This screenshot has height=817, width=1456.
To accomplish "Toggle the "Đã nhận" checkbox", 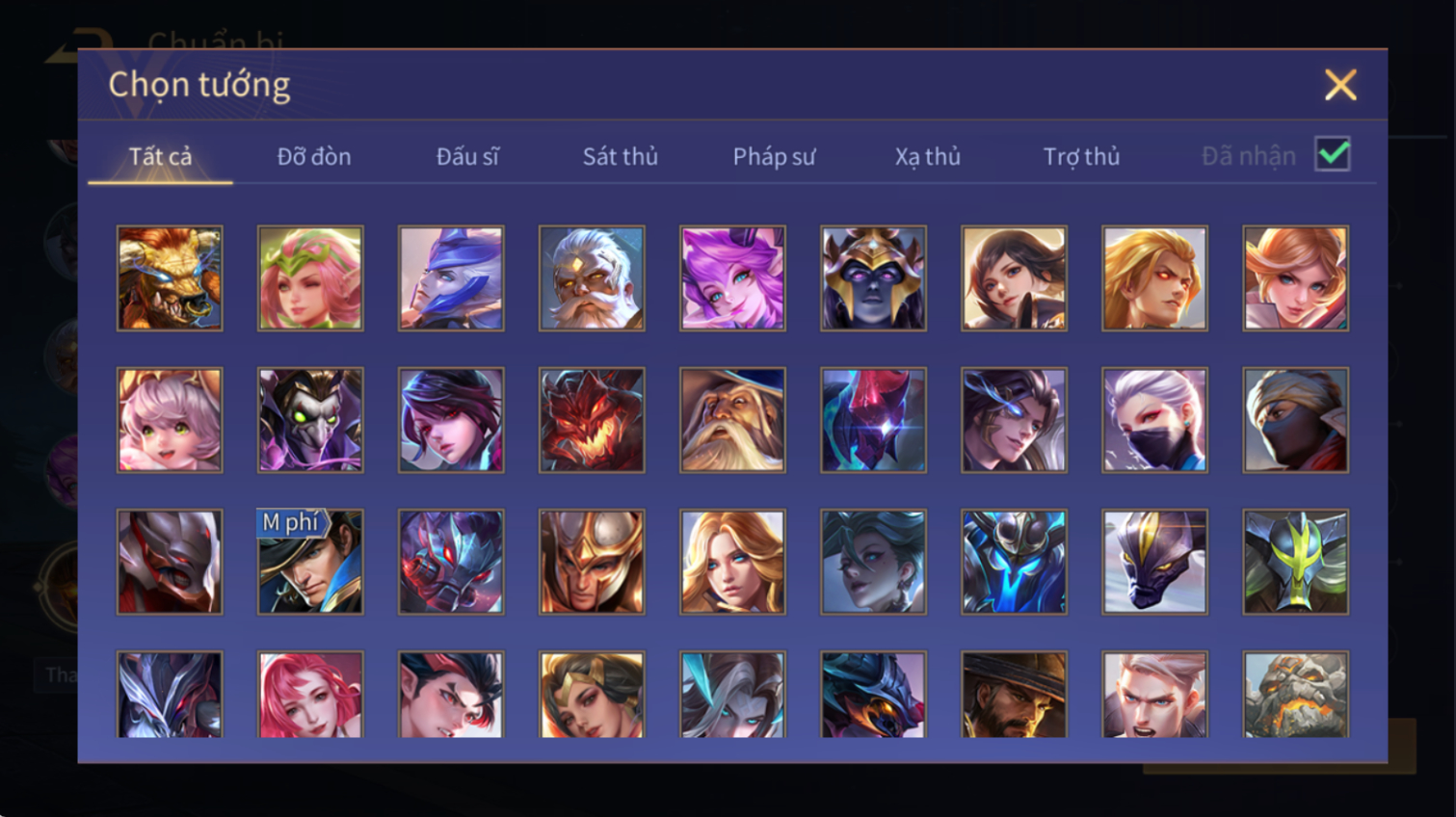I will pos(1333,154).
